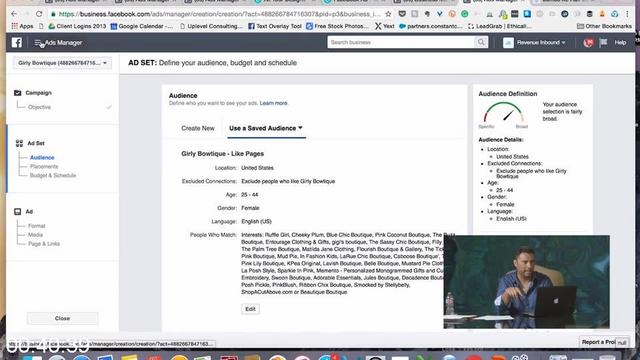
Task: Open Budget & Schedule section
Action: pyautogui.click(x=53, y=176)
